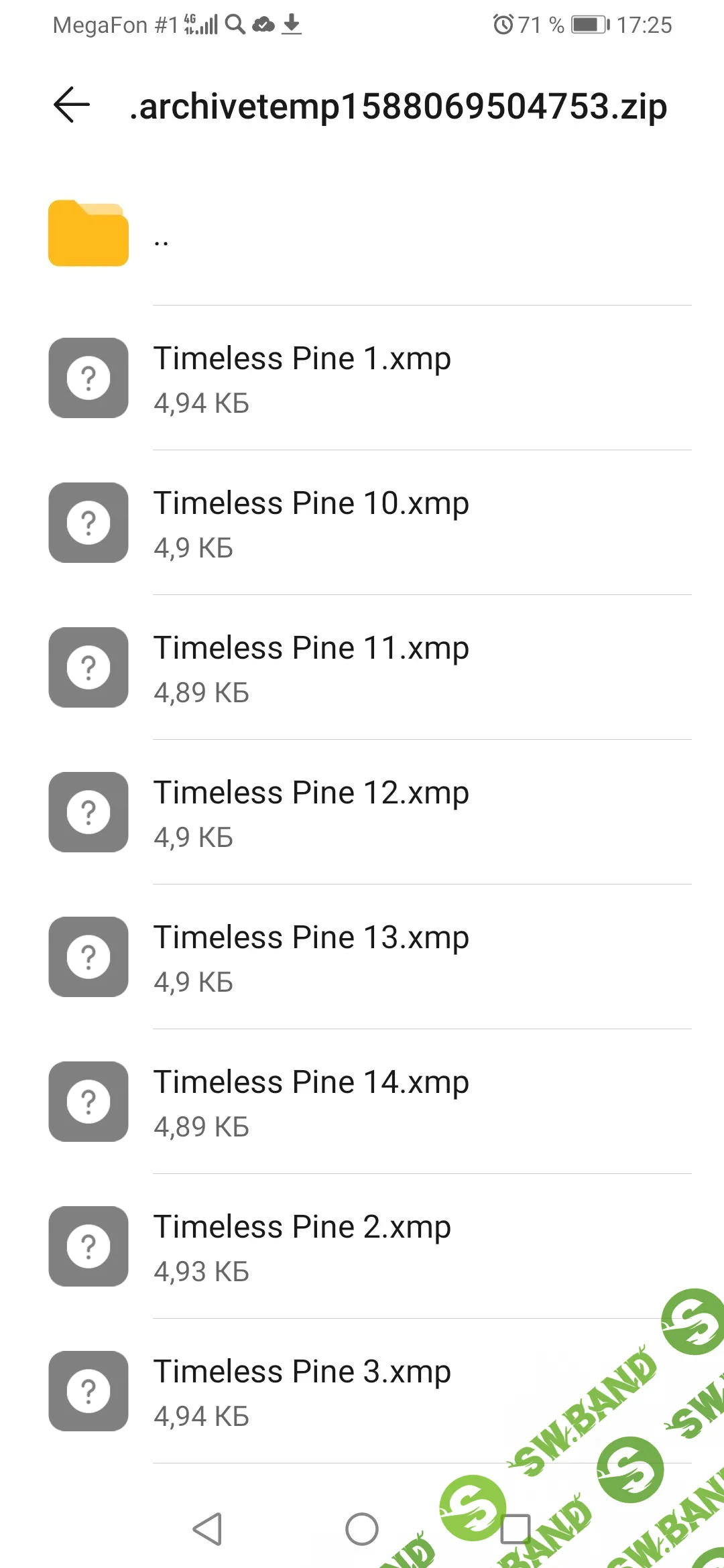Tap file icon beside Timeless Pine 3.xmp
The width and height of the screenshot is (724, 1568).
[88, 1391]
